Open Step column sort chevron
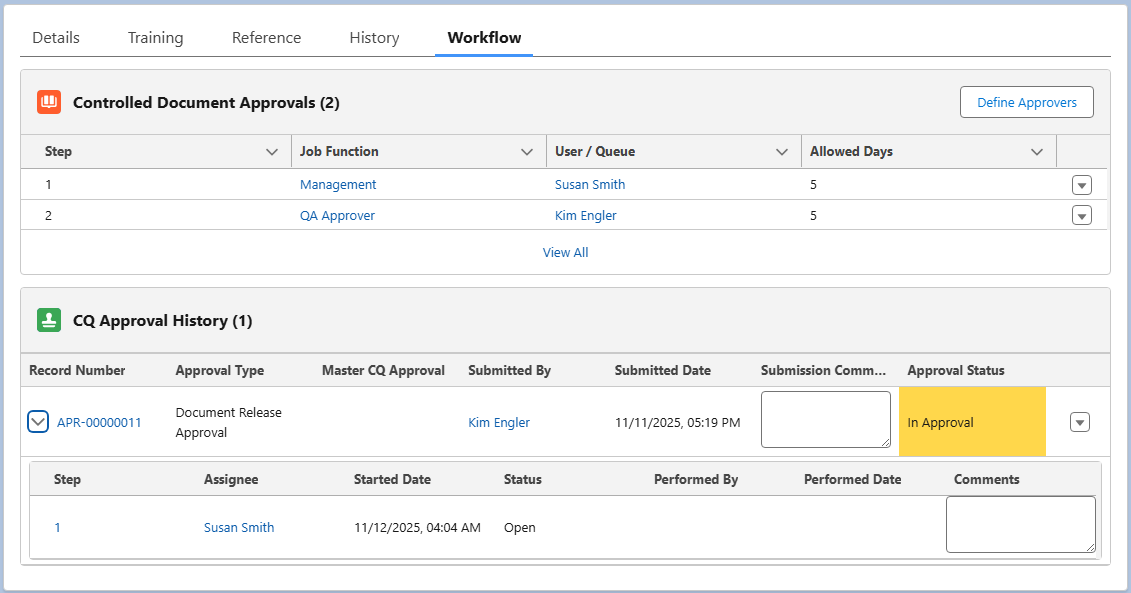Image resolution: width=1131 pixels, height=593 pixels. [272, 152]
